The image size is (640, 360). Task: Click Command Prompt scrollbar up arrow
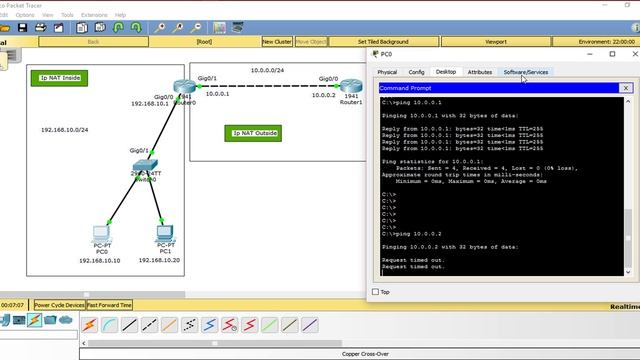point(628,101)
